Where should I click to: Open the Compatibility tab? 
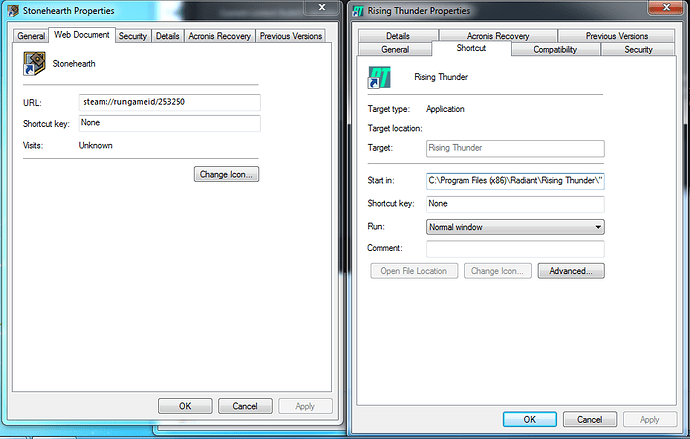(555, 49)
